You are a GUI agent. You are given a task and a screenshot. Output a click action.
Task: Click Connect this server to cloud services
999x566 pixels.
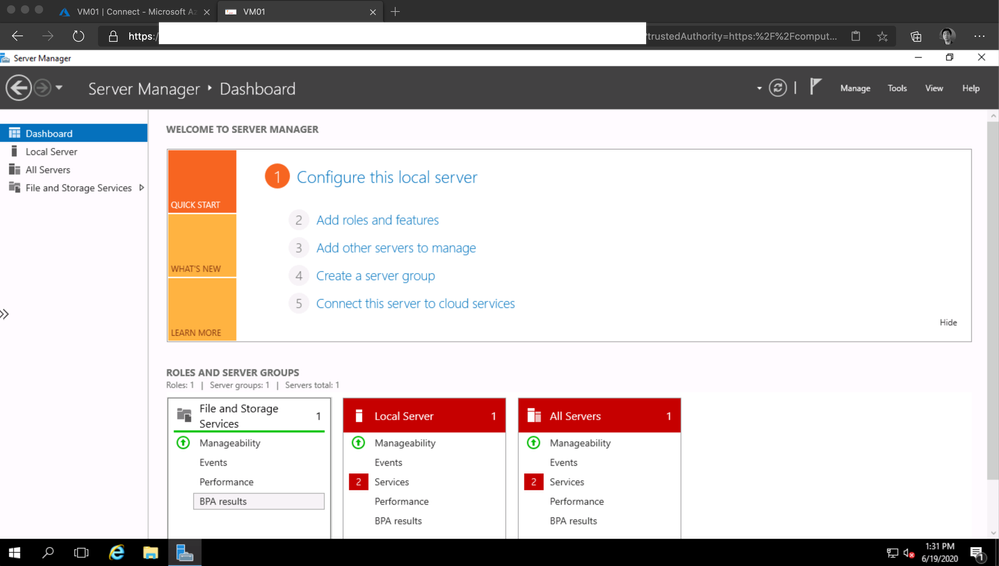coord(415,304)
